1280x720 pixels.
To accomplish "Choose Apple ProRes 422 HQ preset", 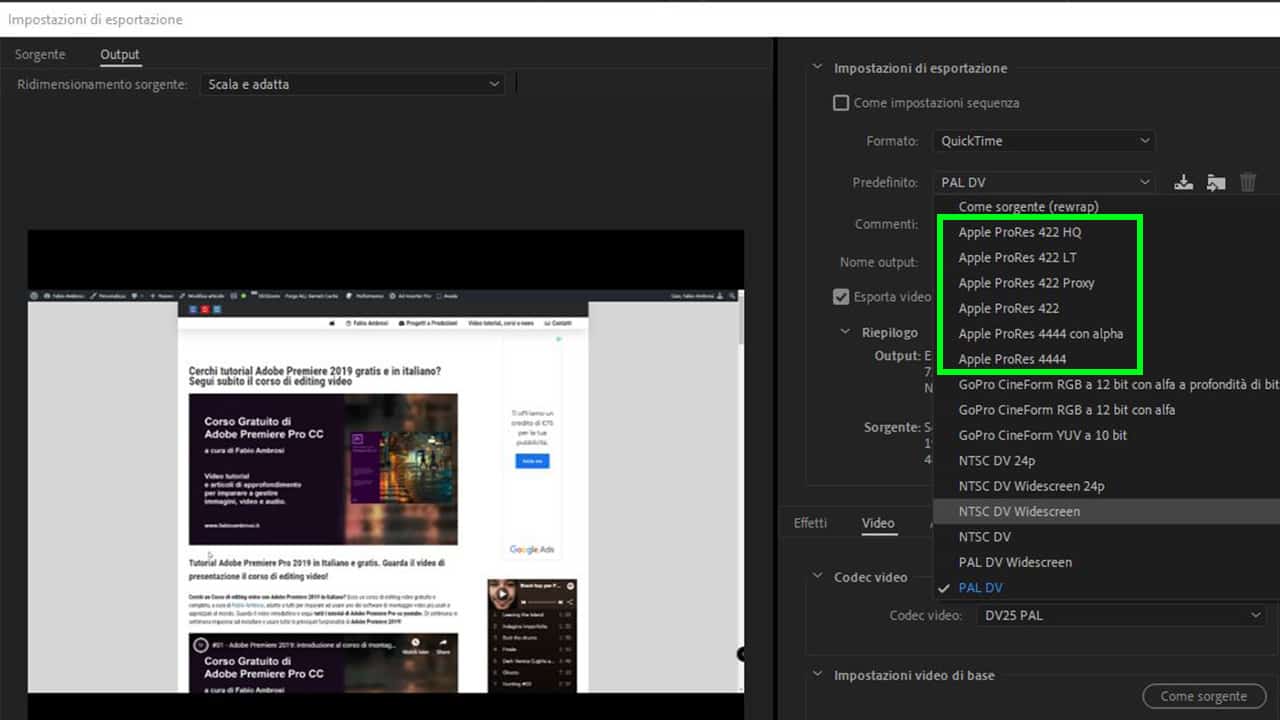I will (1019, 232).
